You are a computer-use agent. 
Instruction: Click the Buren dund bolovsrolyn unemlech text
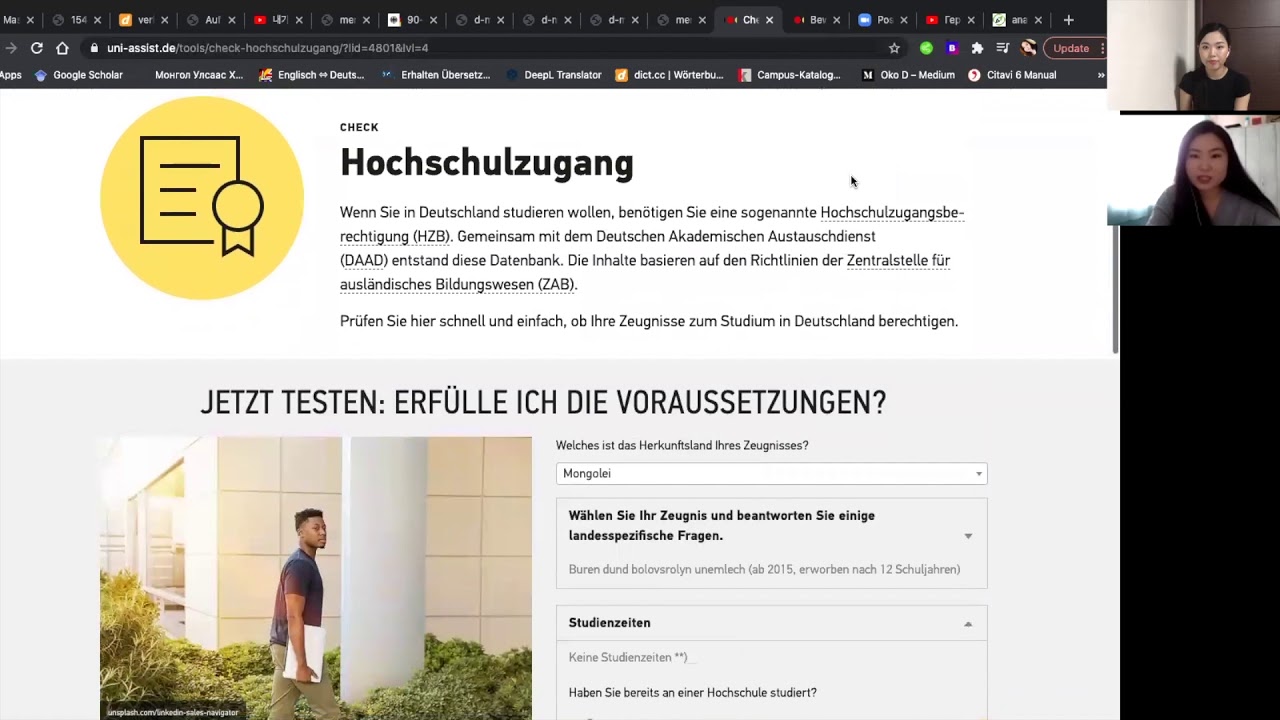[764, 569]
